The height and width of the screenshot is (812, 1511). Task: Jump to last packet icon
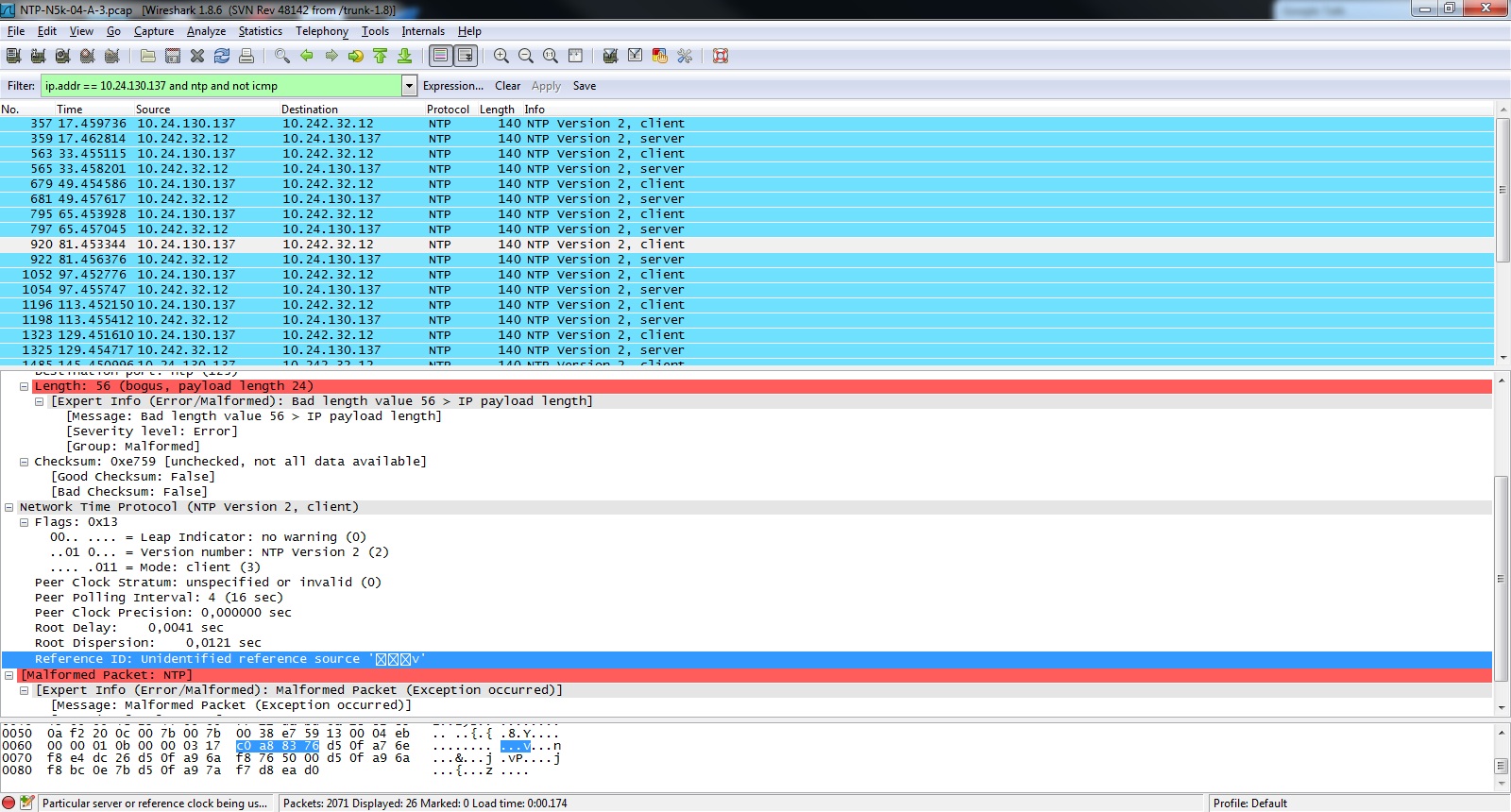click(405, 56)
